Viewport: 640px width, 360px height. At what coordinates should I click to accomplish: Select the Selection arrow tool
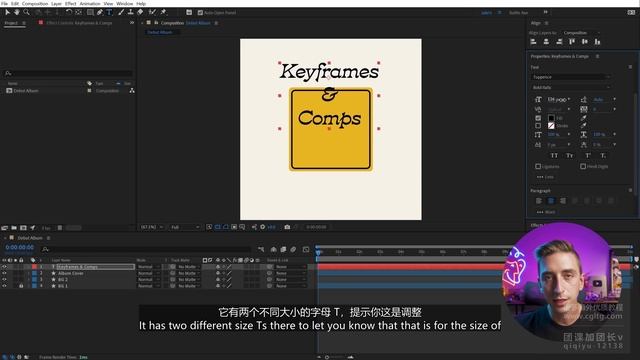coord(7,12)
